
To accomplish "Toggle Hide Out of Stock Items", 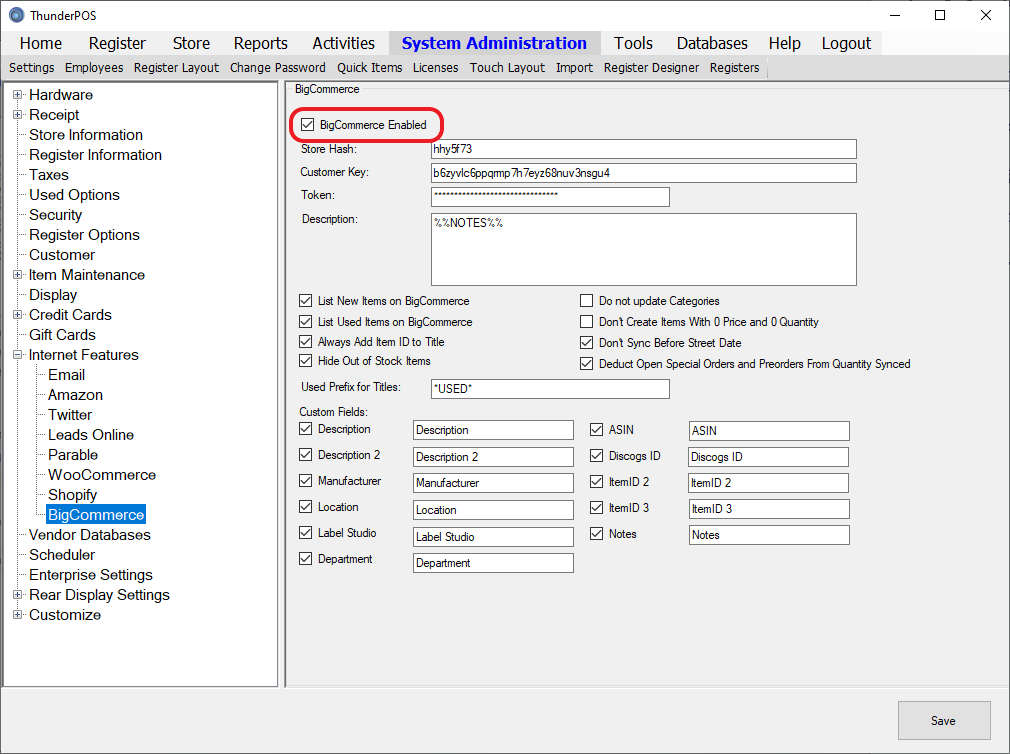I will (306, 361).
